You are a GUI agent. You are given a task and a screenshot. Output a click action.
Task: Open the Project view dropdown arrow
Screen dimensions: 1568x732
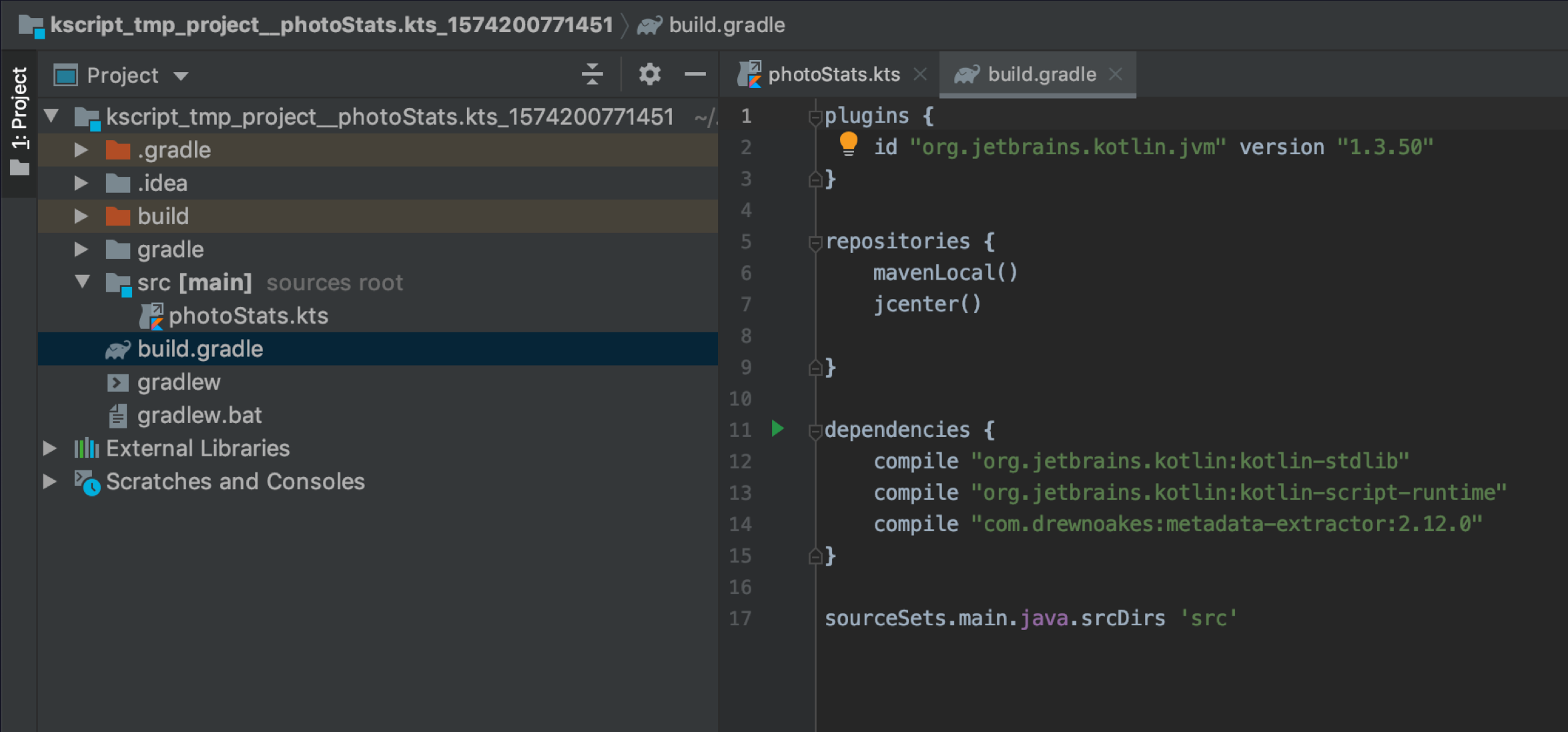181,76
